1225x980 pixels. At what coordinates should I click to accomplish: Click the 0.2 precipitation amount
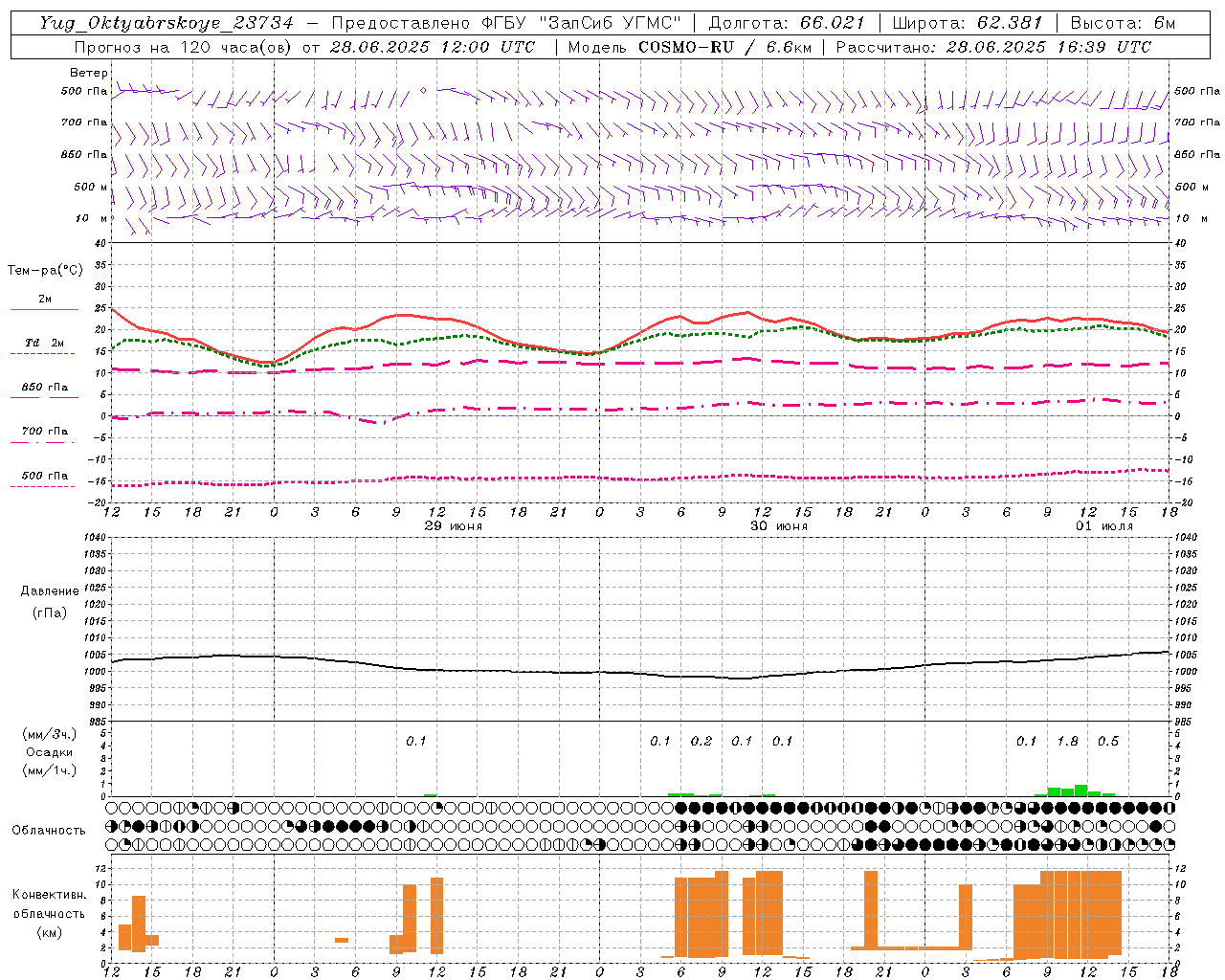pyautogui.click(x=702, y=741)
